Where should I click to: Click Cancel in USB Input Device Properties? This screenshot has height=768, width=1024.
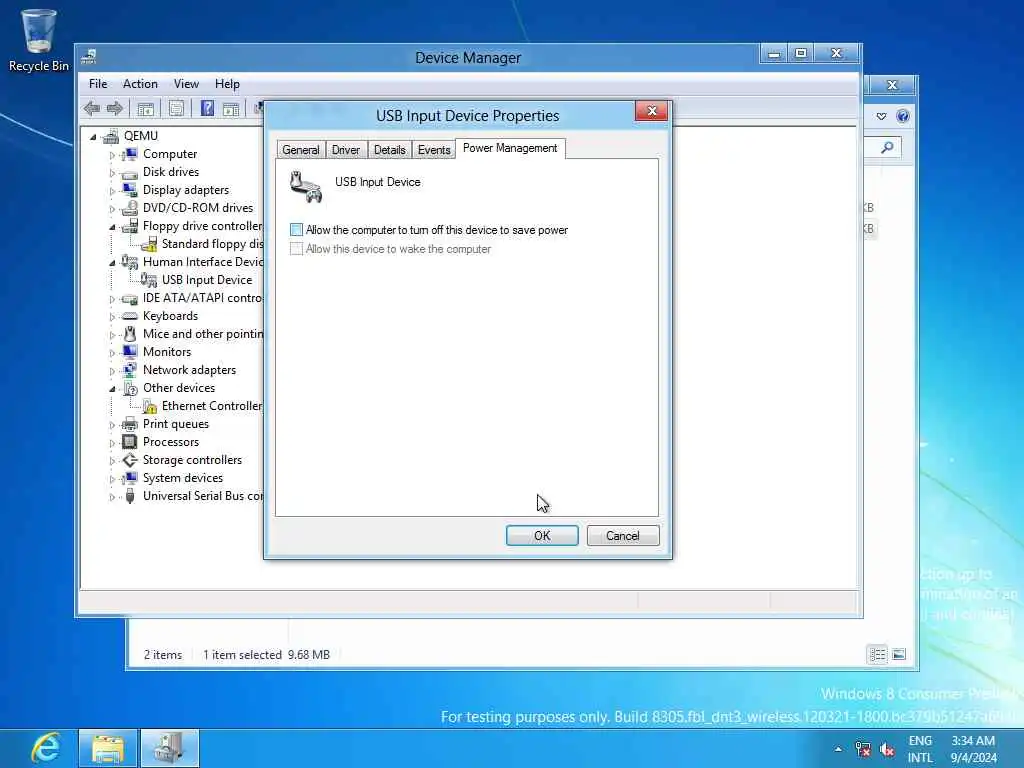(x=622, y=536)
